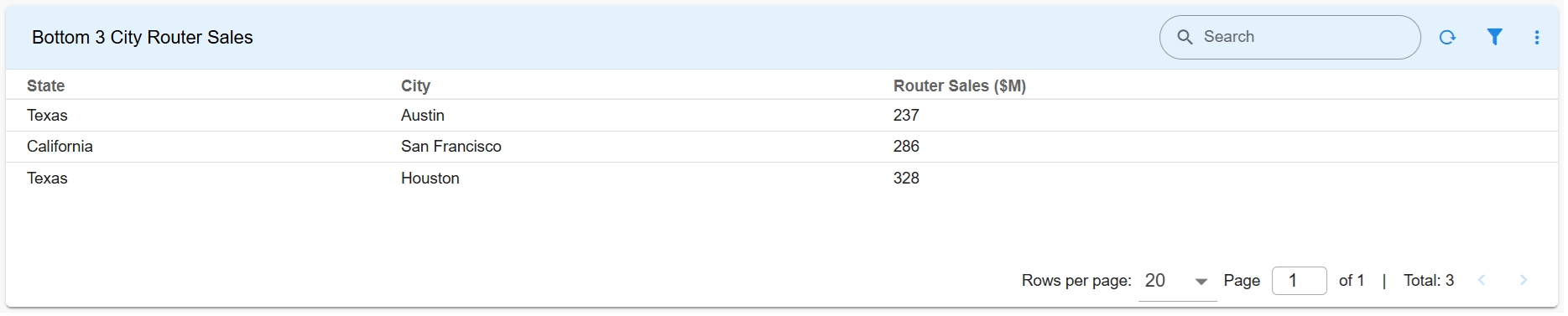Click the refresh icon in header
Screen dimensions: 1568x316
coord(1447,37)
